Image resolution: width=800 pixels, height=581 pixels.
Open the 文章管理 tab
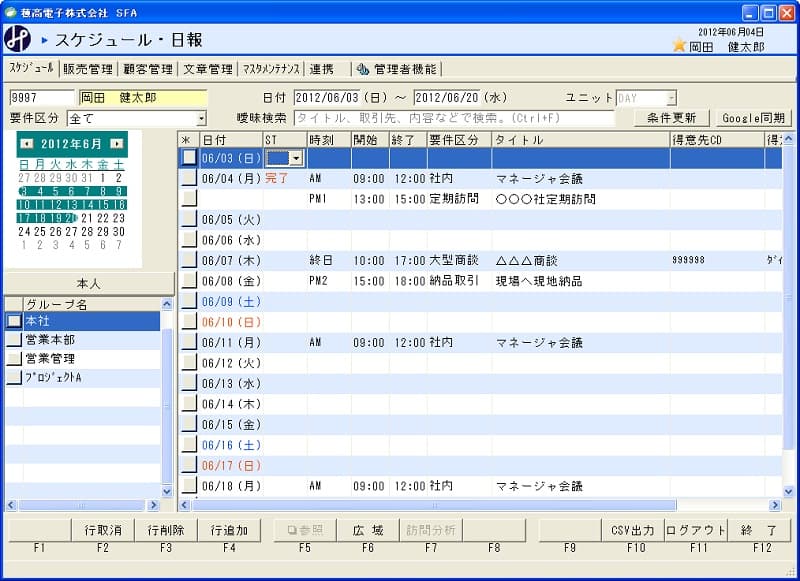(208, 69)
